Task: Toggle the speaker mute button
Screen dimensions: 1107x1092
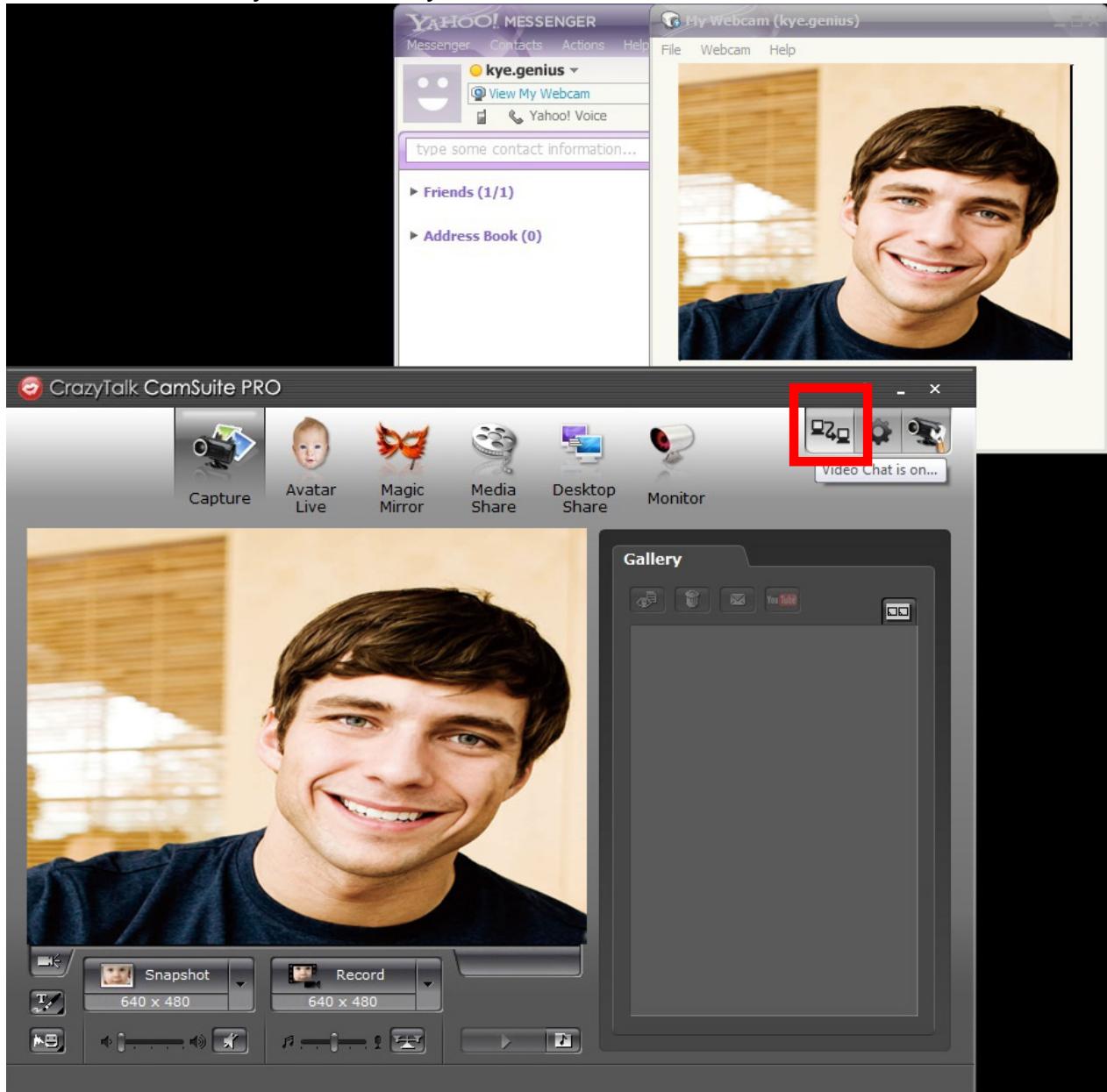Action: click(230, 1041)
